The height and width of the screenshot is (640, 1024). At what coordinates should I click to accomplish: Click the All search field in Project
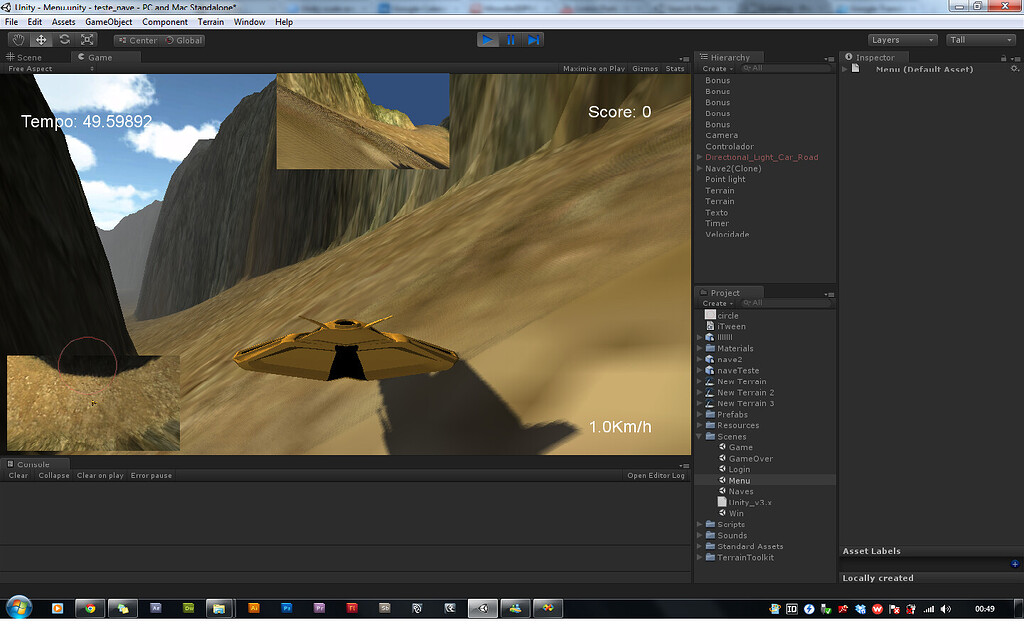pyautogui.click(x=754, y=303)
